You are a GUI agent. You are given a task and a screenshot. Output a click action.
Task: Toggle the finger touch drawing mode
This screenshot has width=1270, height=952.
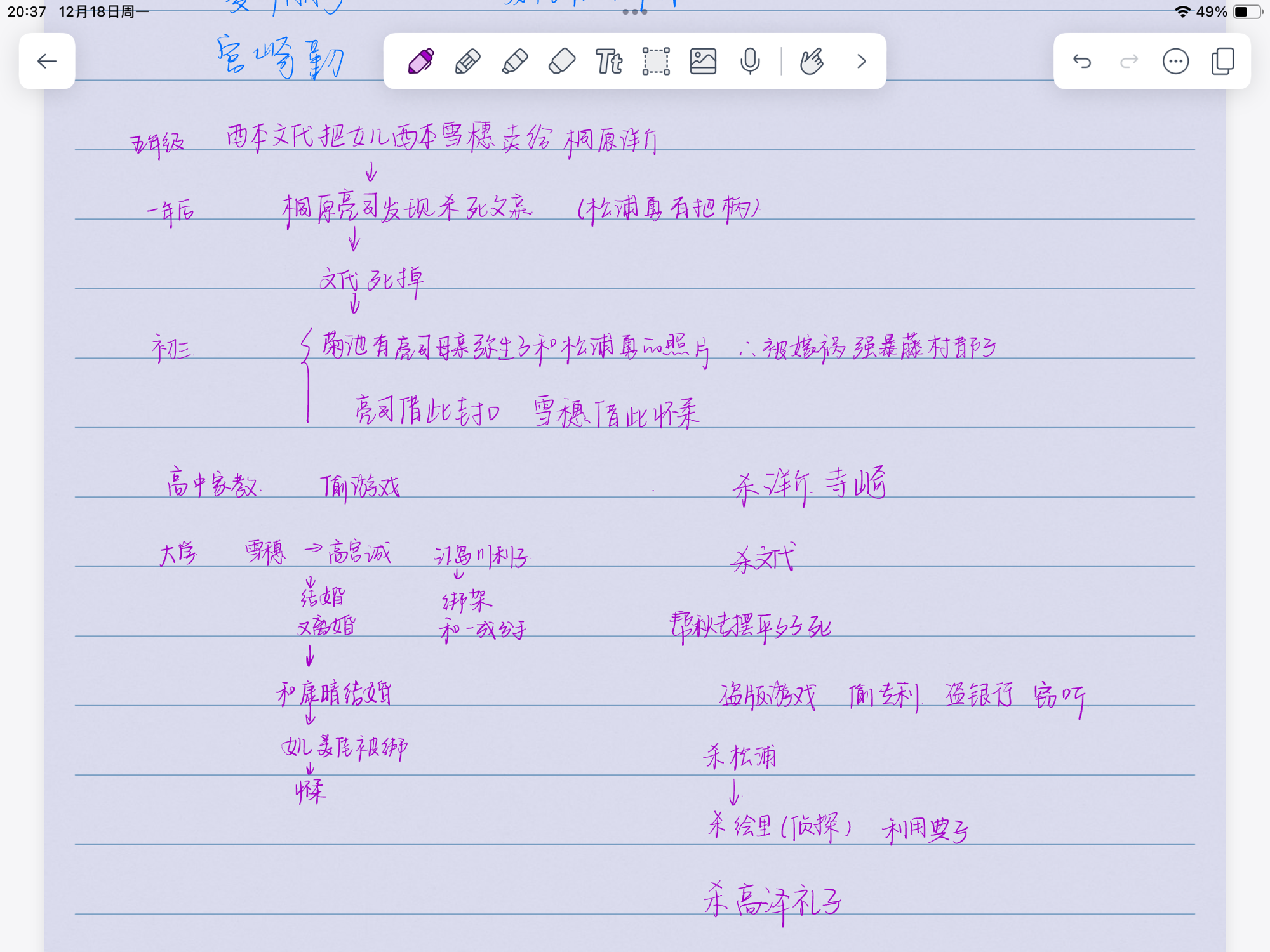812,62
